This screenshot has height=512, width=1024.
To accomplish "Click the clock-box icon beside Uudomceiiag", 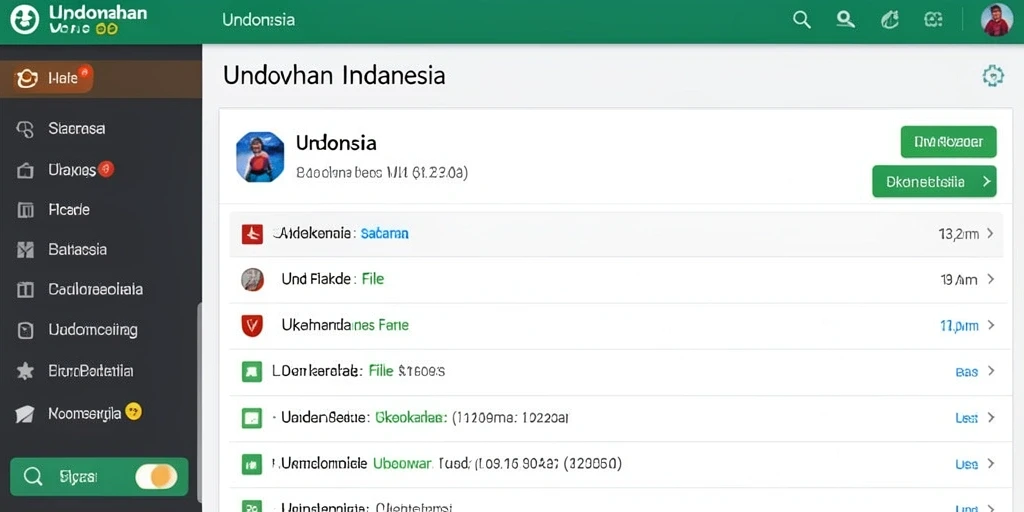I will point(25,330).
